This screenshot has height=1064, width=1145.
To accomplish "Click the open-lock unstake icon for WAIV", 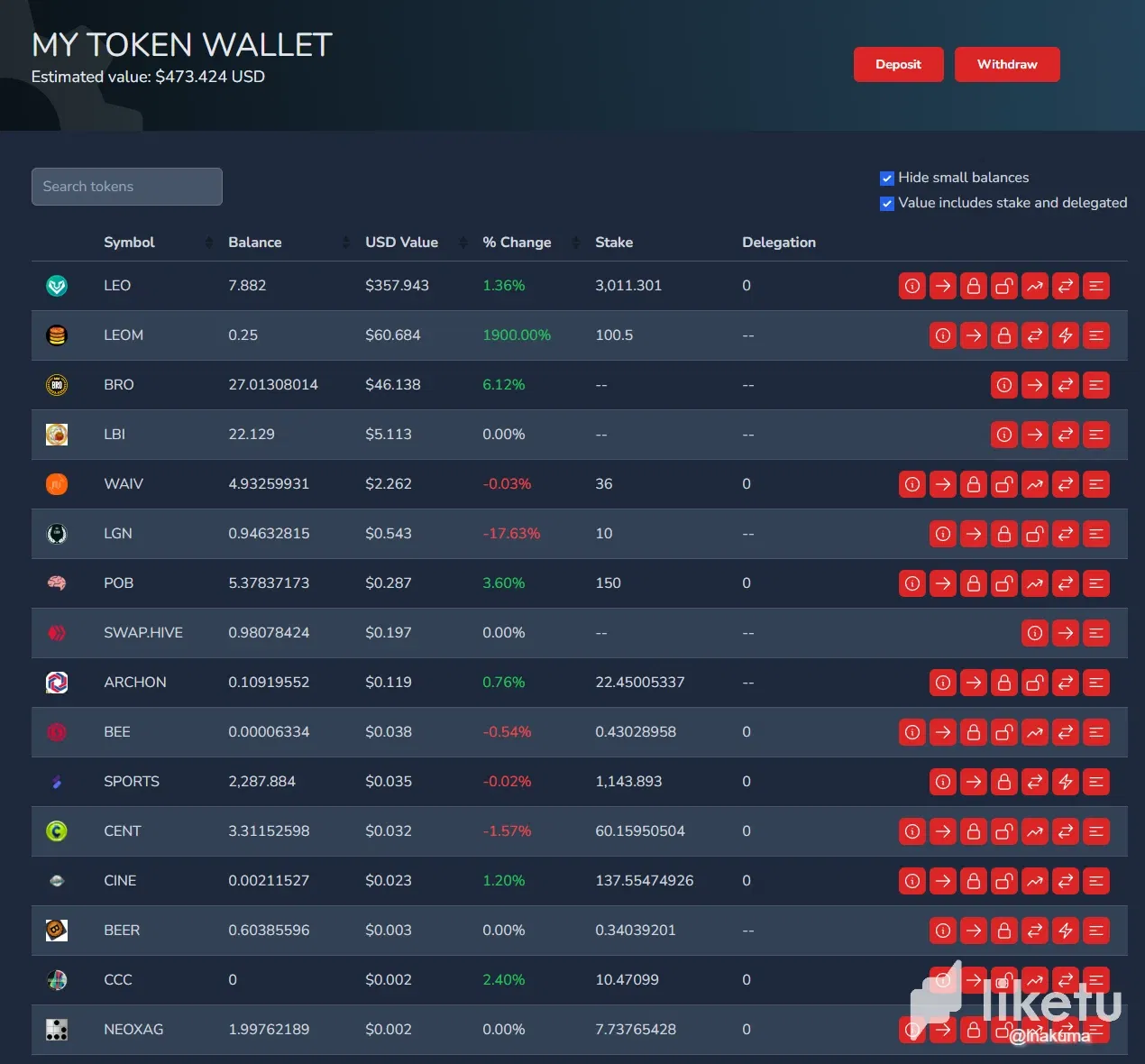I will [x=1004, y=484].
